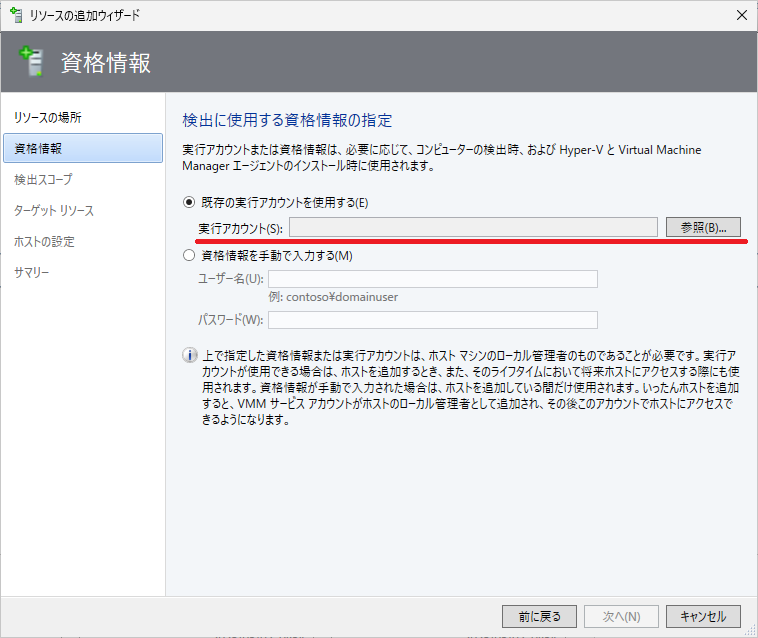
Task: Focus the ユーザー名(U) text field
Action: (433, 279)
